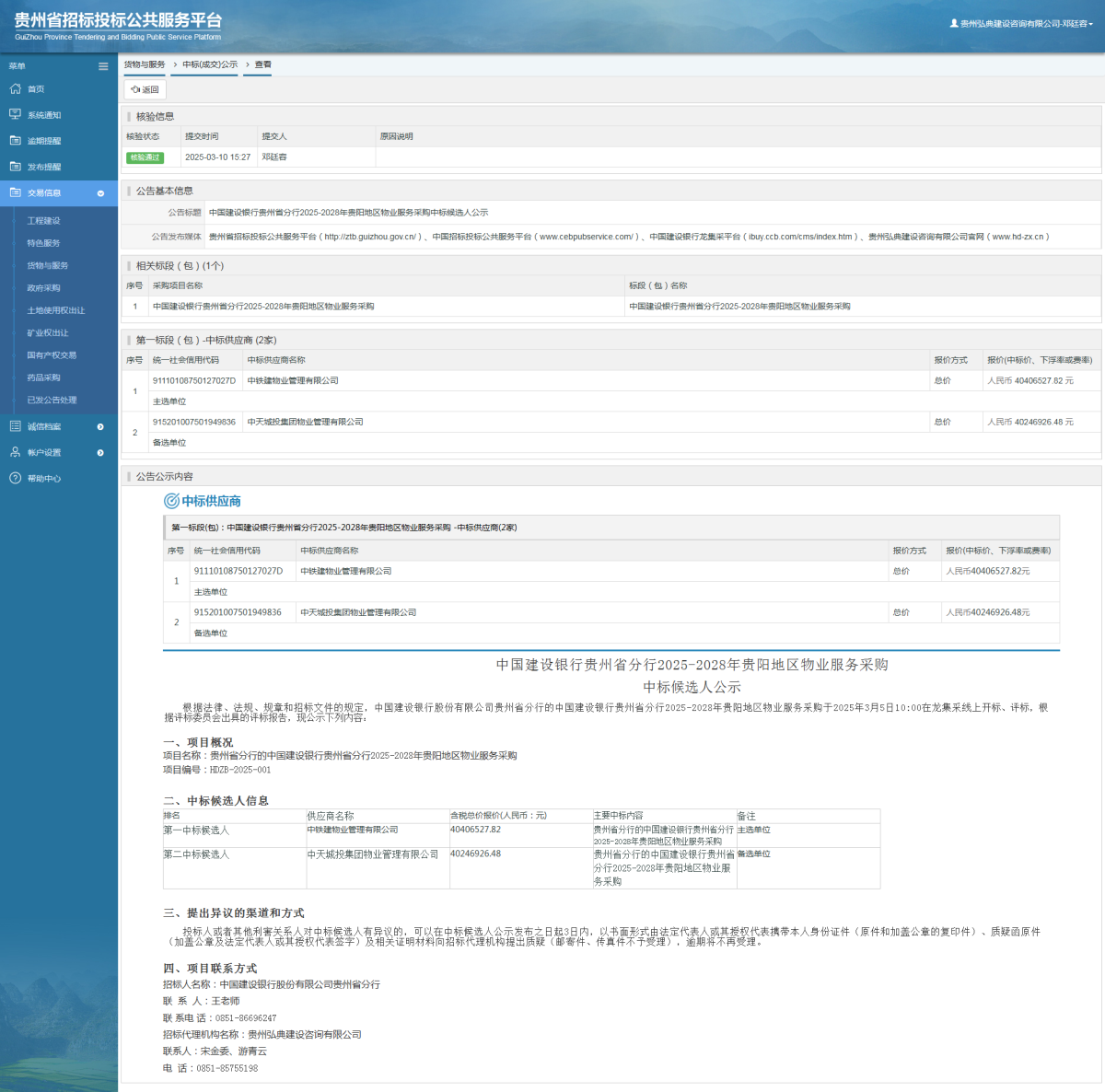Screen dimensions: 1105x1092
Task: Click the project number HDZB-2025-001
Action: click(x=240, y=770)
